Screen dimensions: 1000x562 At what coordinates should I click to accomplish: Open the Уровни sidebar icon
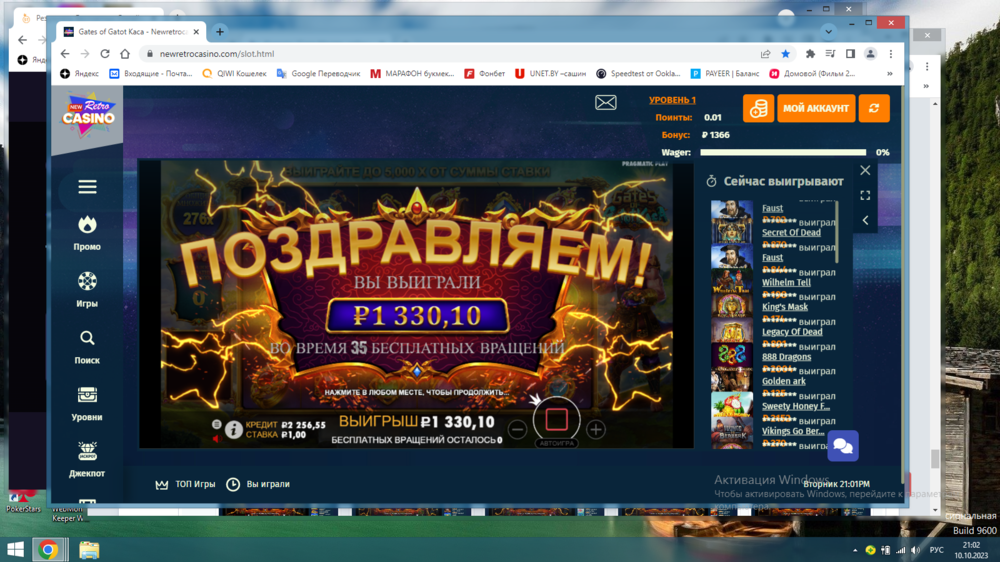coord(87,396)
